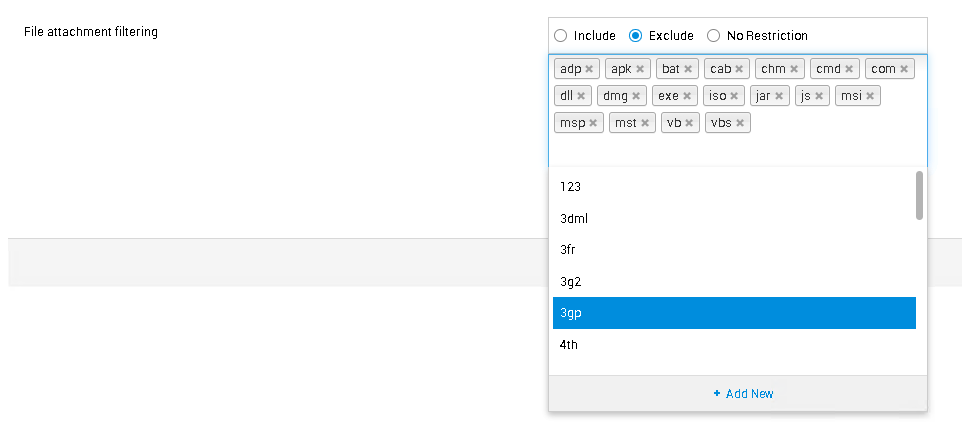Remove the apk extension tag
Screen dimensions: 962x438
pyautogui.click(x=640, y=69)
